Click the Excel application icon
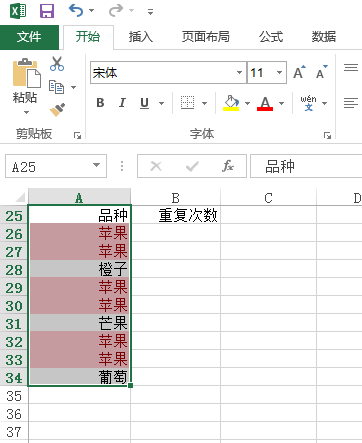362x443 pixels. pos(18,11)
